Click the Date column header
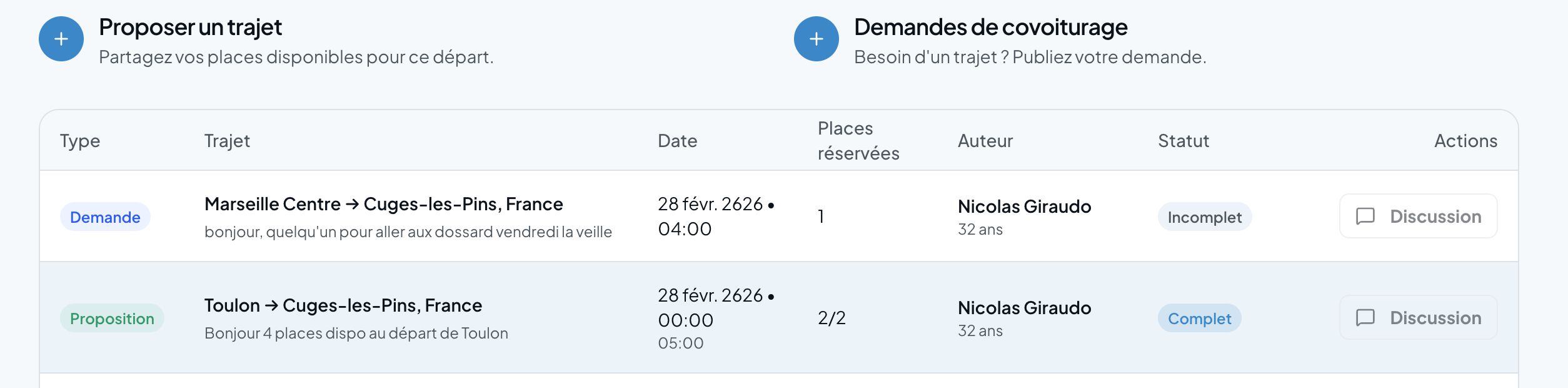Screen dimensions: 1568x388 click(677, 141)
